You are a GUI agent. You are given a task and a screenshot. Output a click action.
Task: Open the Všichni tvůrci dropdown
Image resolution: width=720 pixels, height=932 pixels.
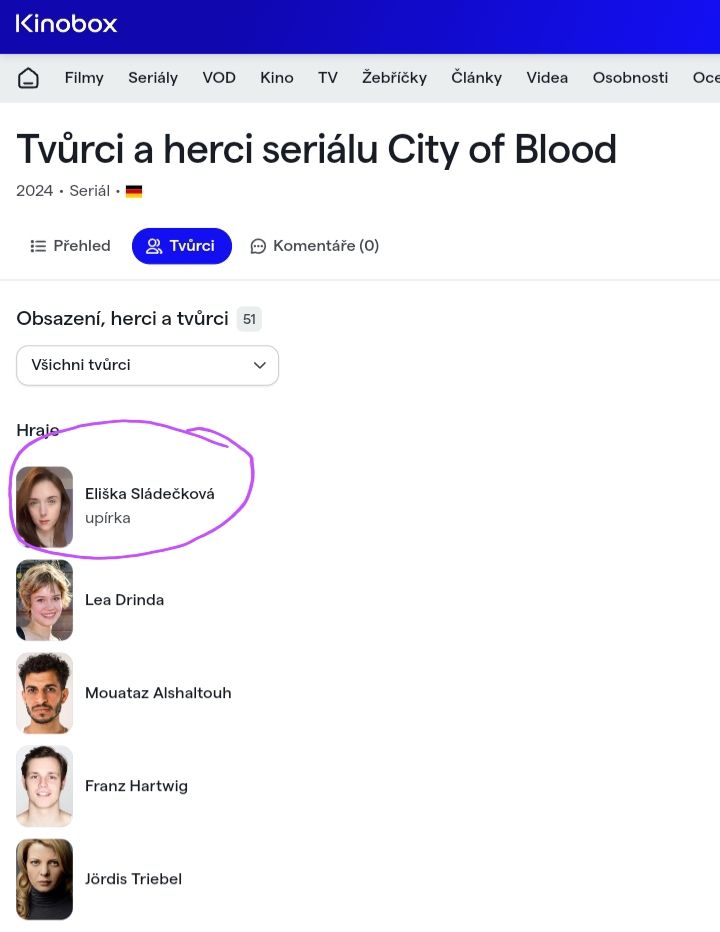[147, 365]
